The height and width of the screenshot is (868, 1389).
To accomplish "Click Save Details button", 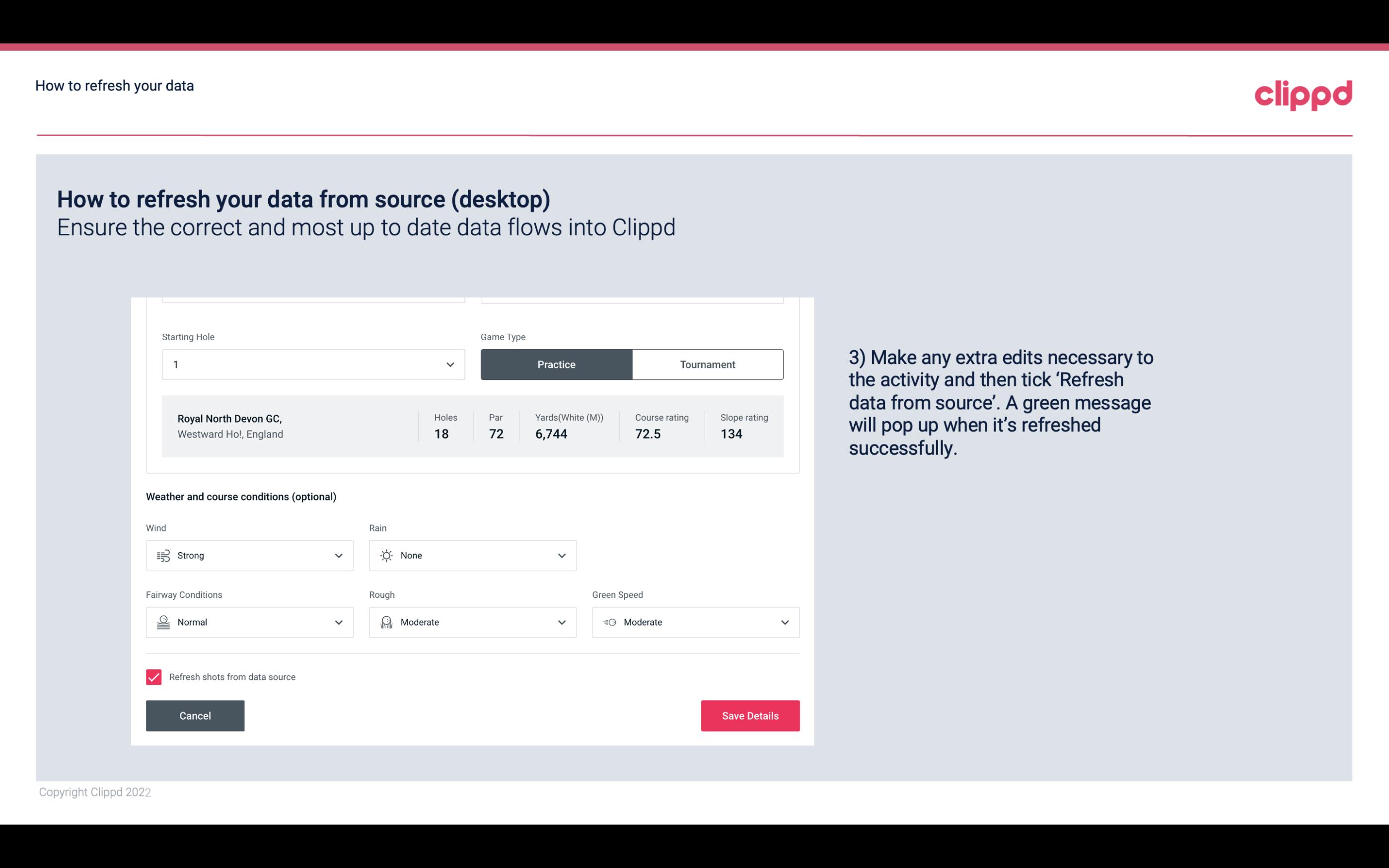I will (750, 715).
